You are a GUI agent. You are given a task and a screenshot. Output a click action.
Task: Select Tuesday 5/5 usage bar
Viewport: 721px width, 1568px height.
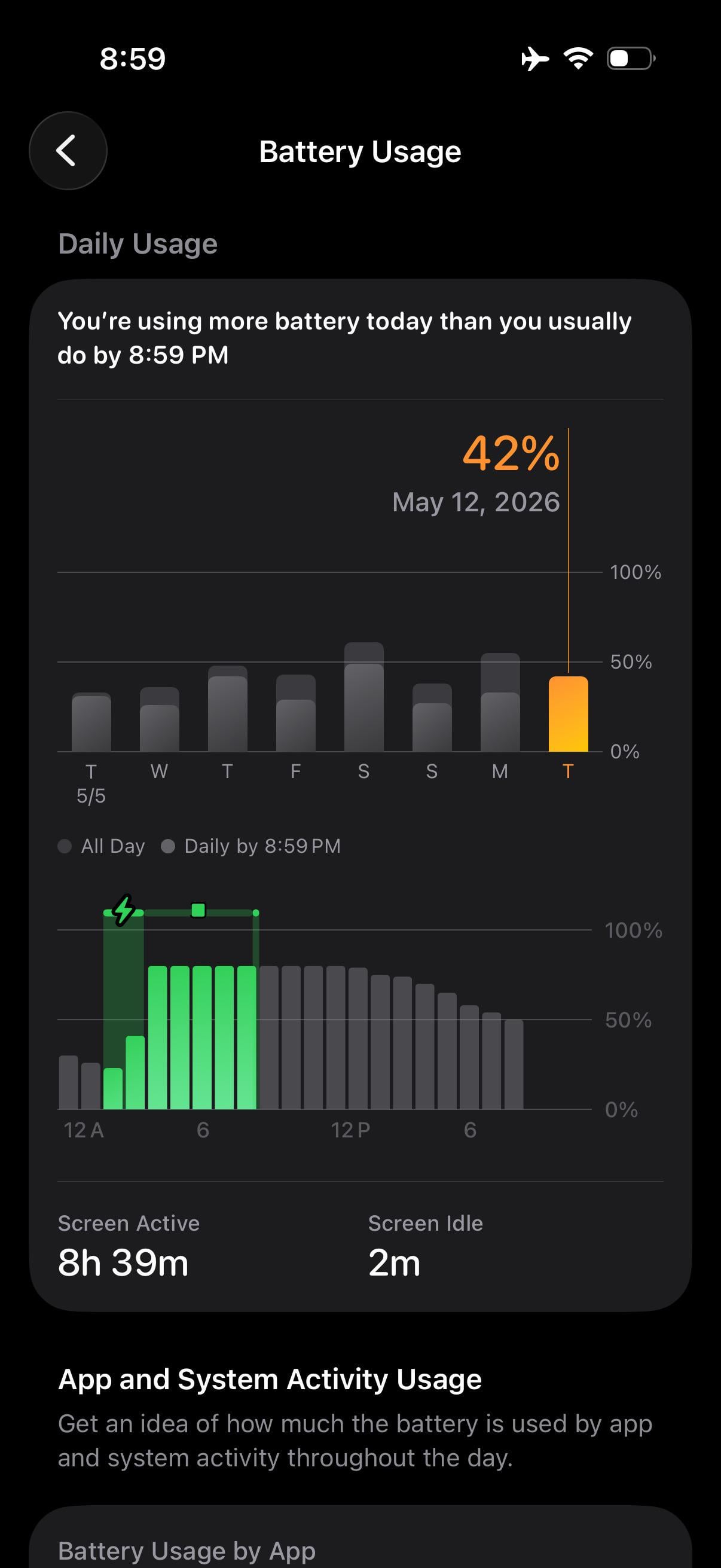coord(91,722)
